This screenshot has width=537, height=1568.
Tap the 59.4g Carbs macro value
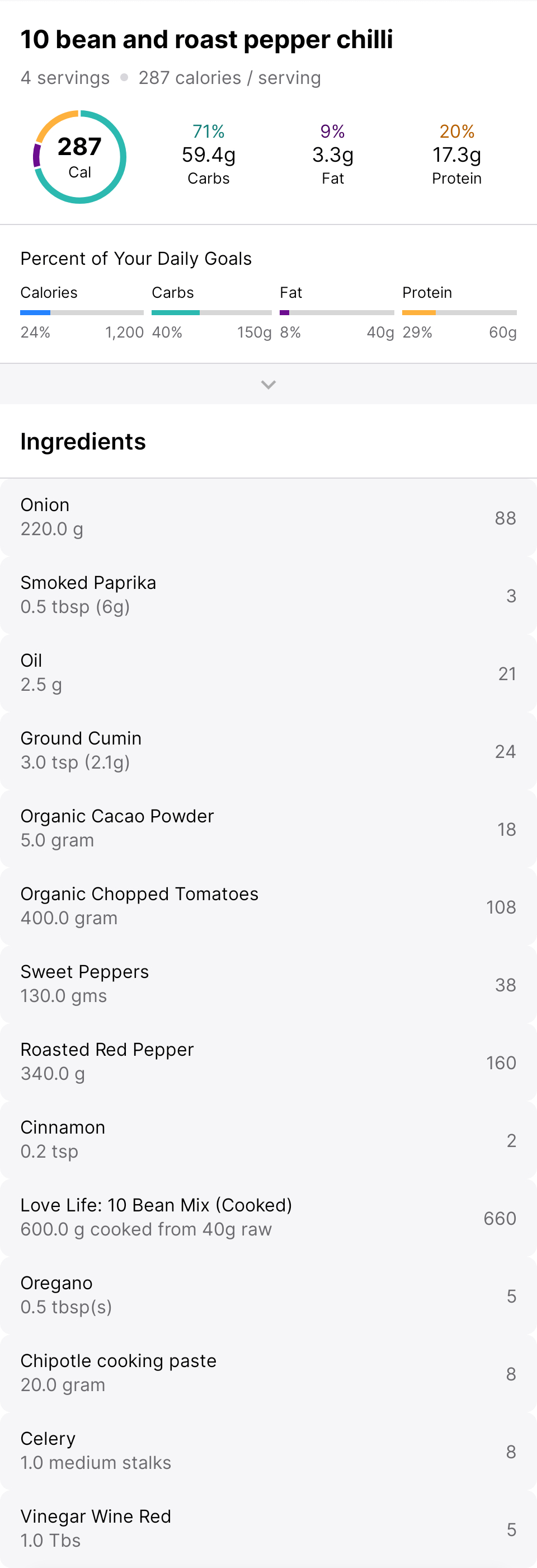[x=209, y=155]
